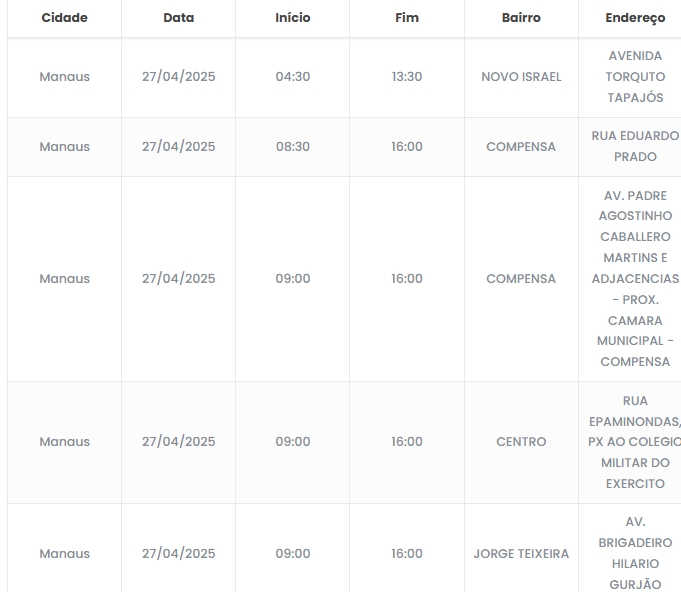Screen dimensions: 681x592
Task: Click COMPENSA in the RUA EDUARDO PRADO row
Action: [521, 147]
